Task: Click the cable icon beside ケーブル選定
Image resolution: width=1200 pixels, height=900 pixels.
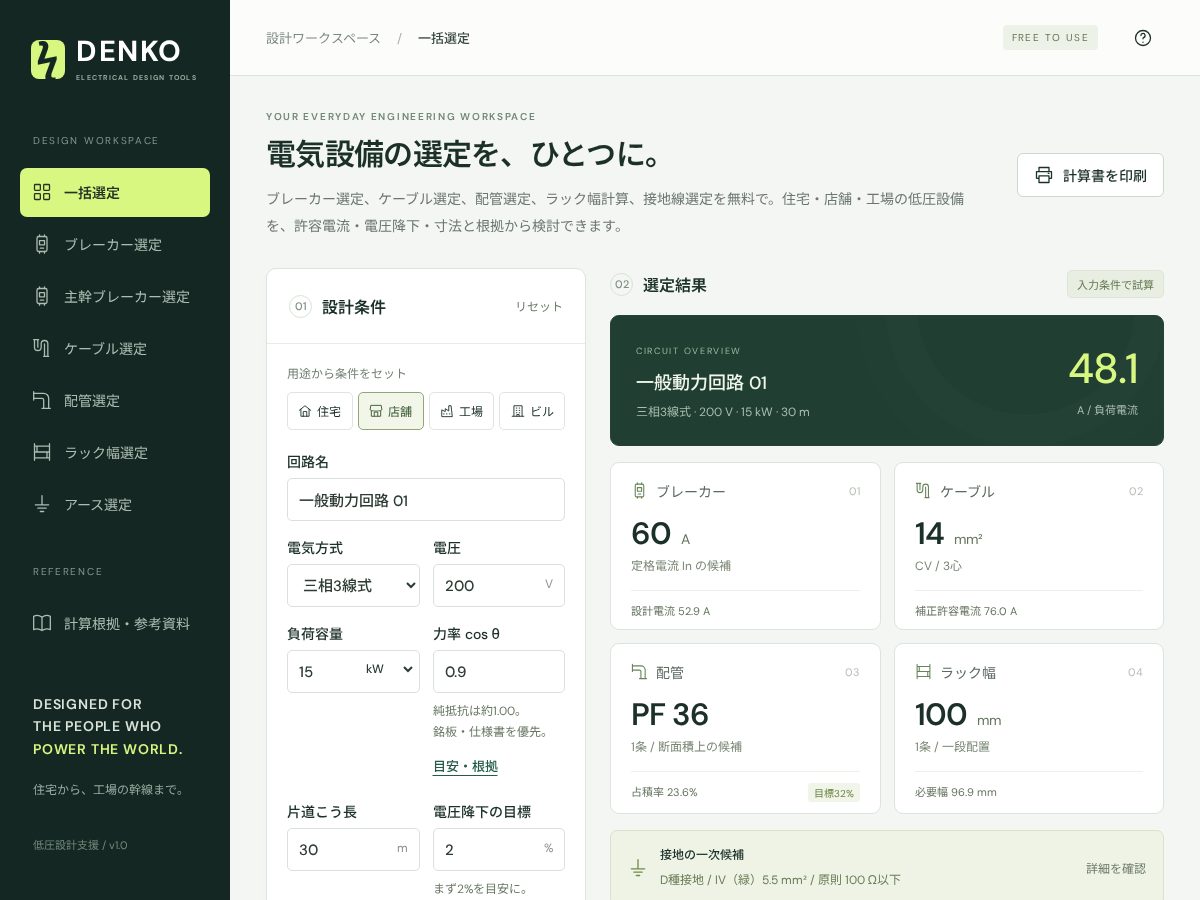Action: (42, 348)
